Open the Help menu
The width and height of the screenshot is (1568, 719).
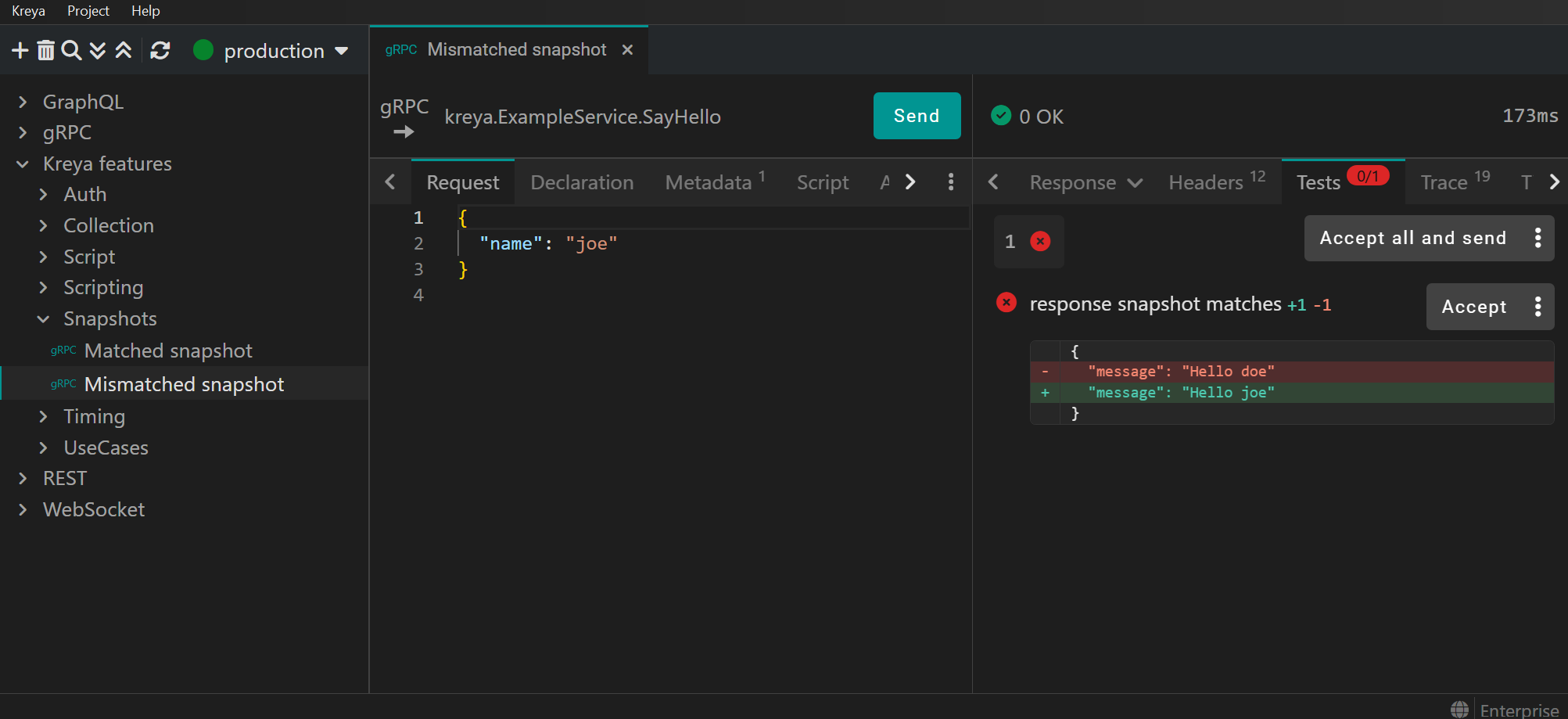(x=145, y=11)
